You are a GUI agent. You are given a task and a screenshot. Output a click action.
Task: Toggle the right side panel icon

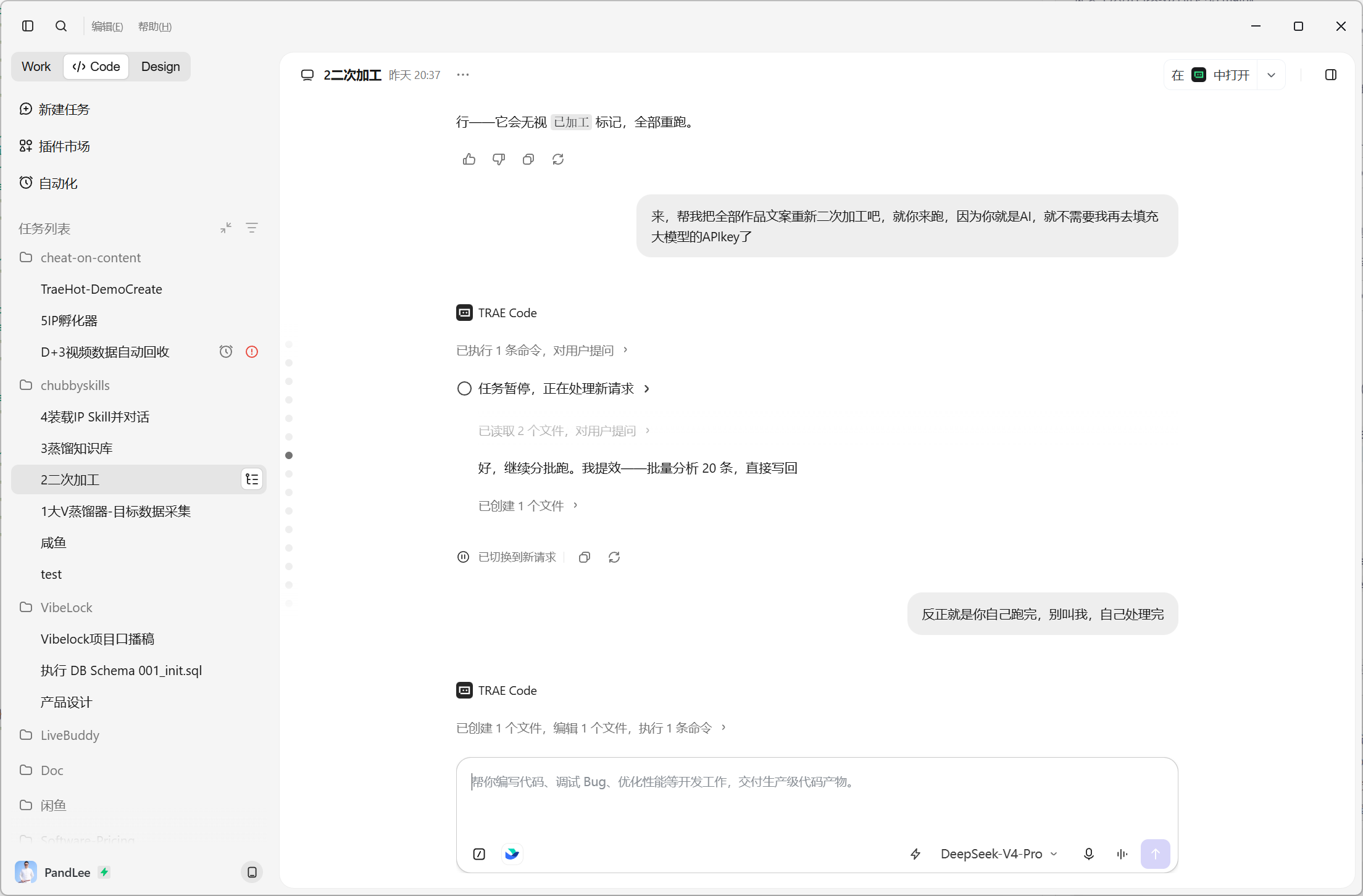1331,75
